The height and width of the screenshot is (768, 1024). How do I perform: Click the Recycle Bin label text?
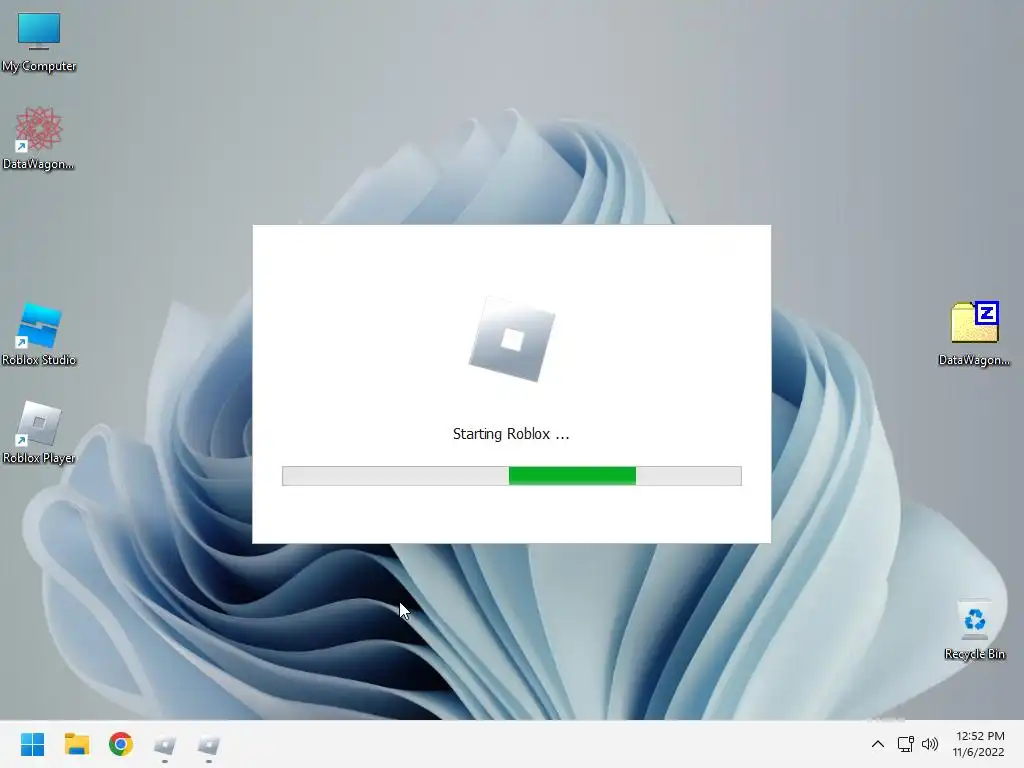pyautogui.click(x=974, y=654)
